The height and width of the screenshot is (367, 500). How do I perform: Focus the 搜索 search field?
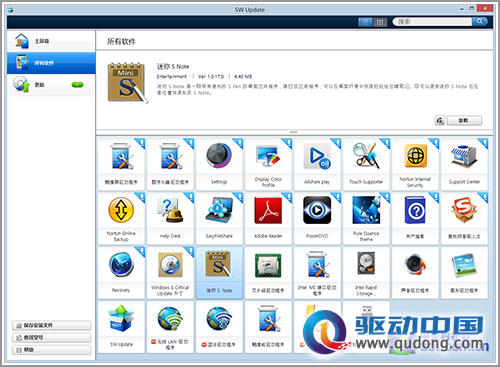[432, 22]
